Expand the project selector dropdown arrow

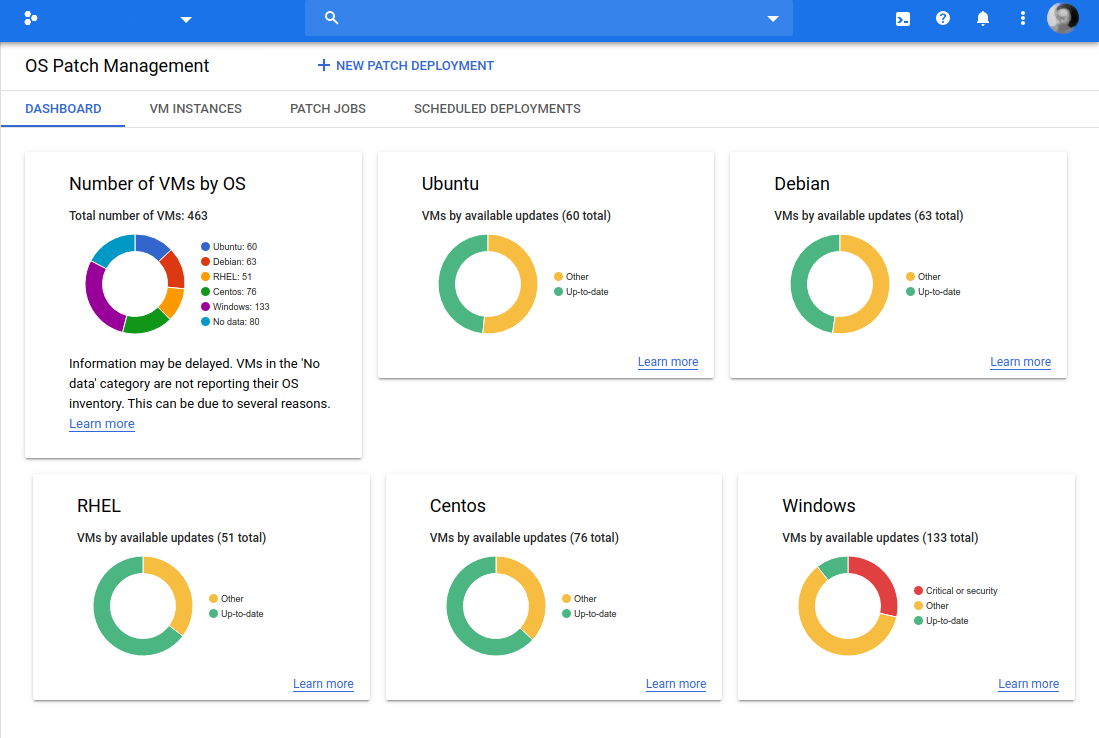pos(185,19)
